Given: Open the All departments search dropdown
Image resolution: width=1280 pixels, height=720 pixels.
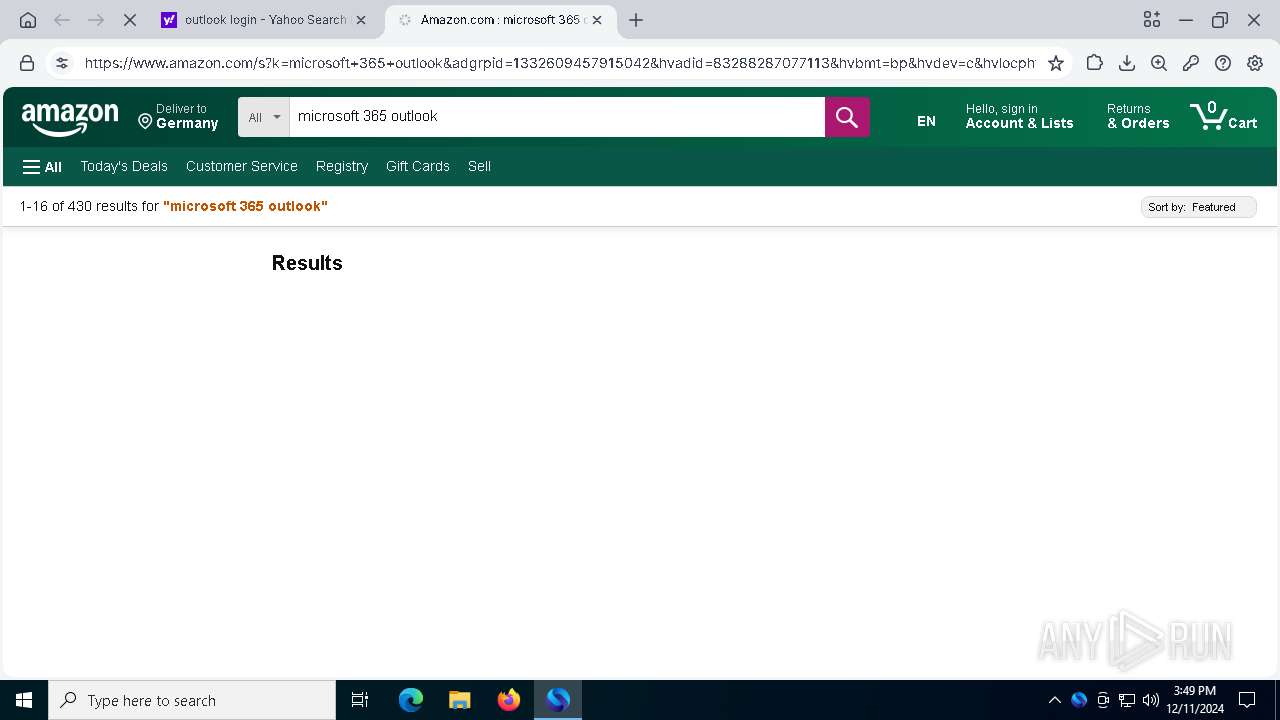Looking at the screenshot, I should tap(264, 117).
